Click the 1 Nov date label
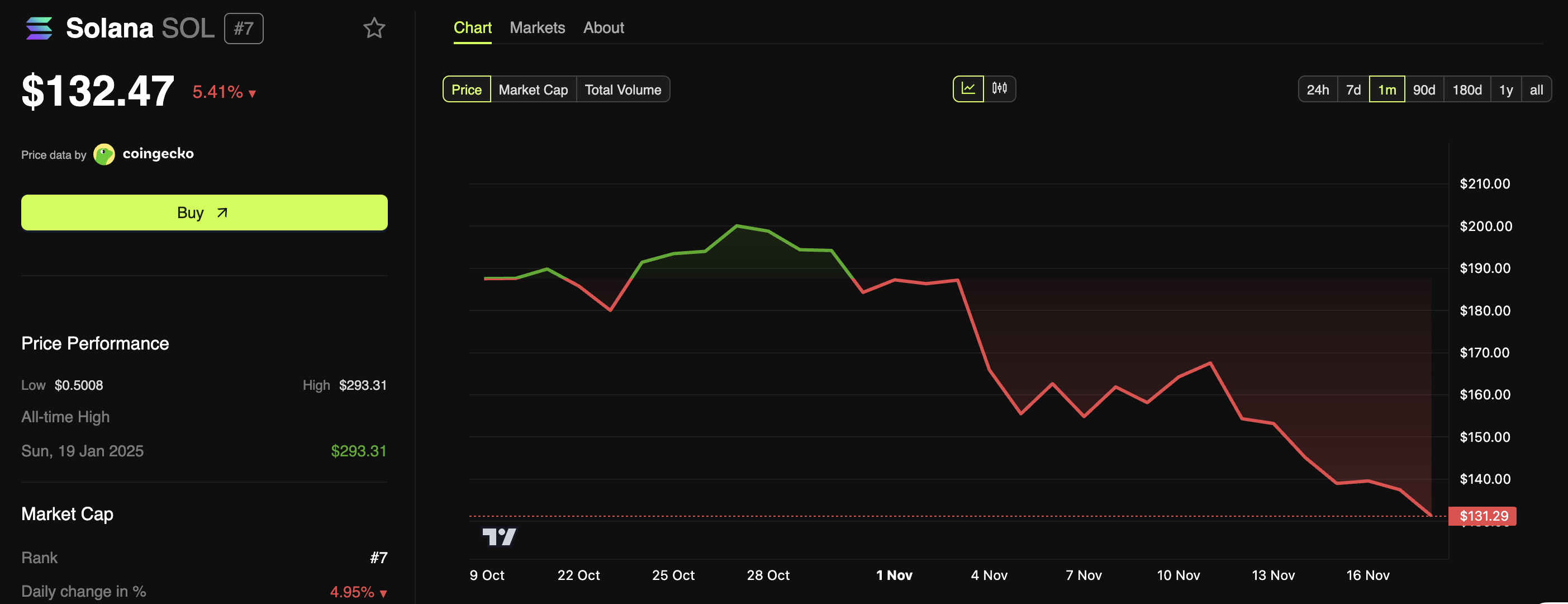The width and height of the screenshot is (1568, 604). 894,575
